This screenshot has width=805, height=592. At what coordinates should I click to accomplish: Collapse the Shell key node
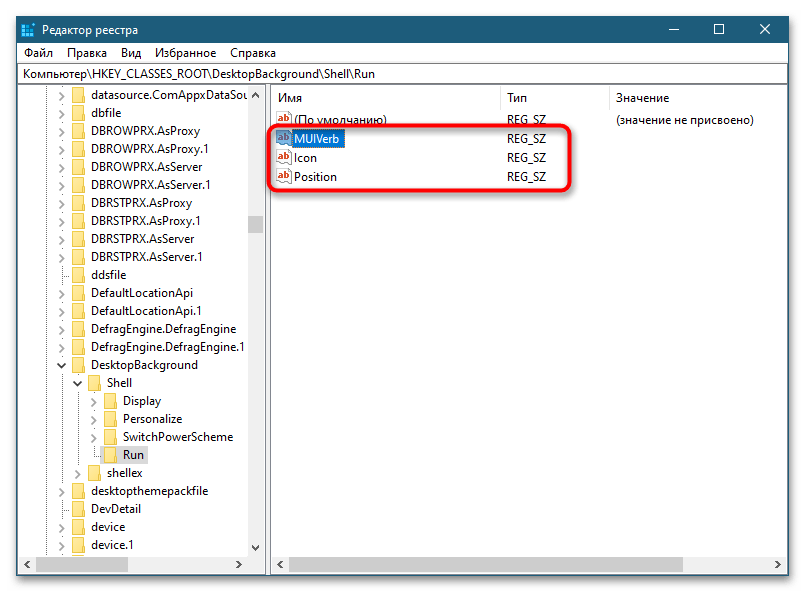[78, 383]
